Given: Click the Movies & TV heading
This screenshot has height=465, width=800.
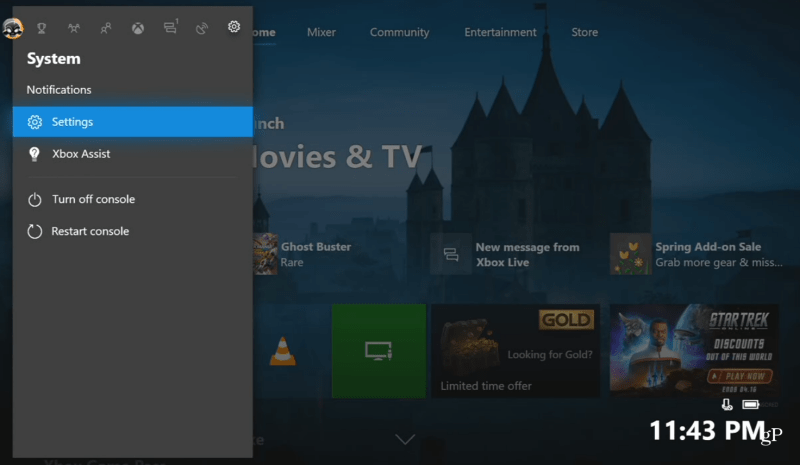Looking at the screenshot, I should pyautogui.click(x=339, y=156).
